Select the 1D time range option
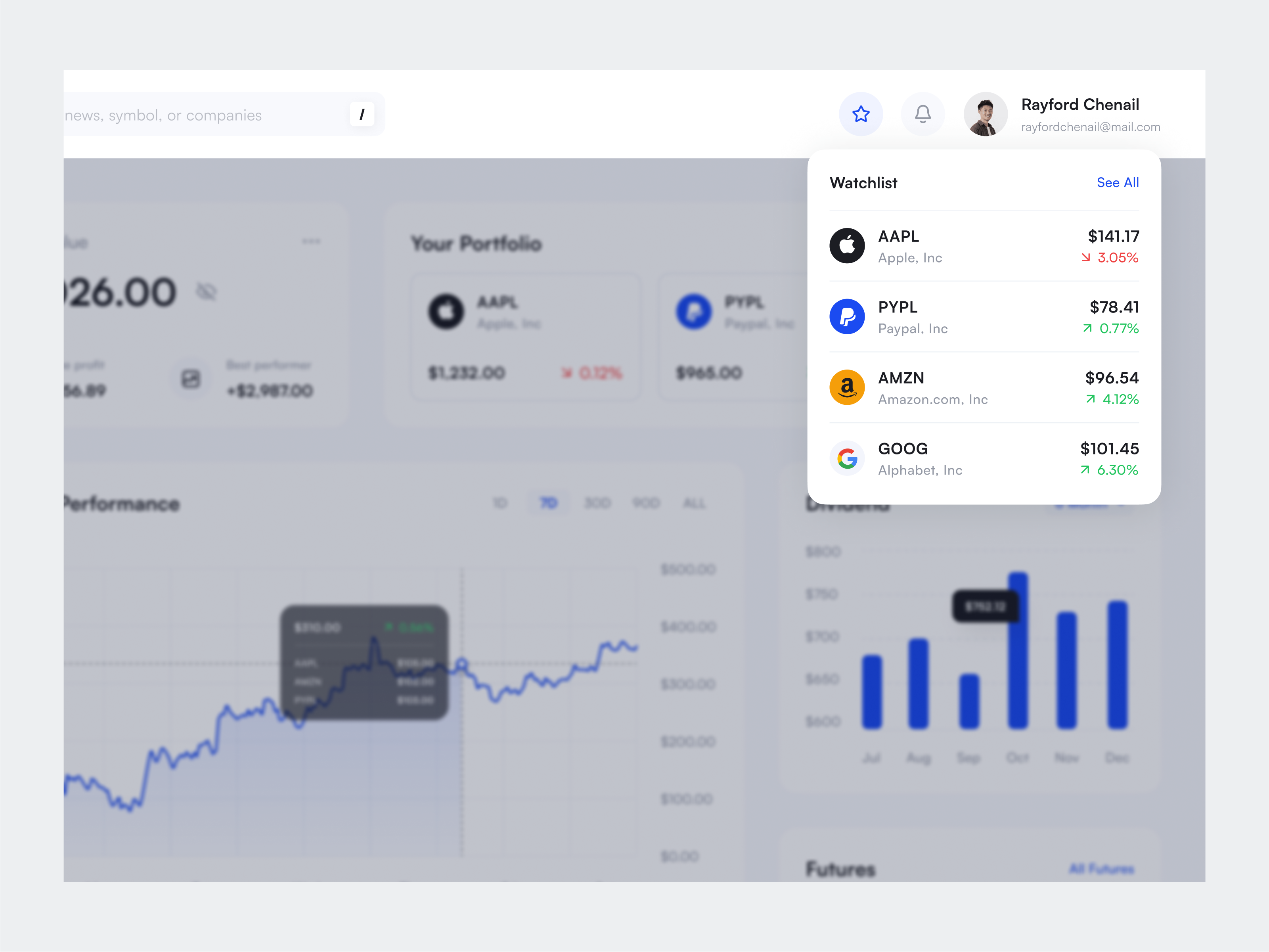This screenshot has width=1269, height=952. point(500,503)
